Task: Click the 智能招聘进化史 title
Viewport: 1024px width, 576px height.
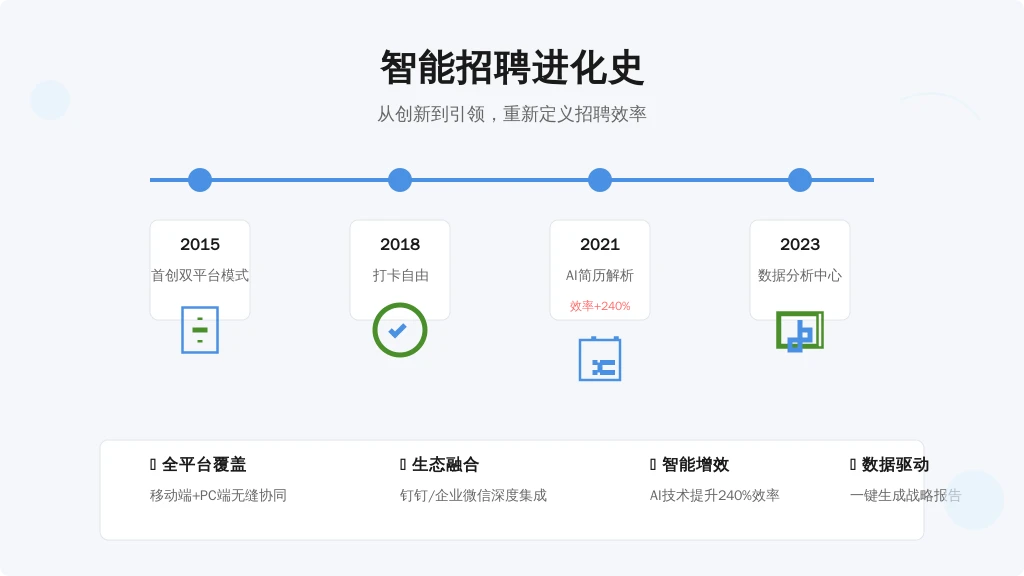Action: pyautogui.click(x=512, y=68)
